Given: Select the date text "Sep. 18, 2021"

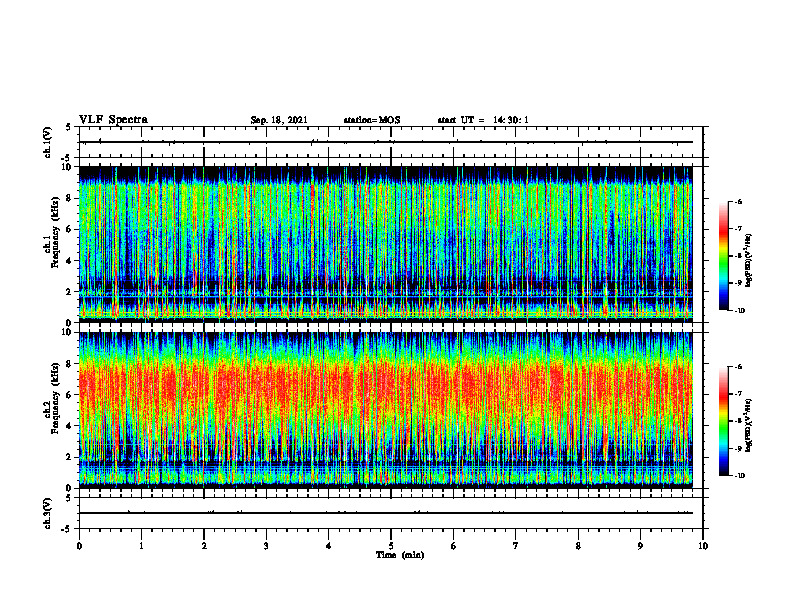Looking at the screenshot, I should [279, 120].
